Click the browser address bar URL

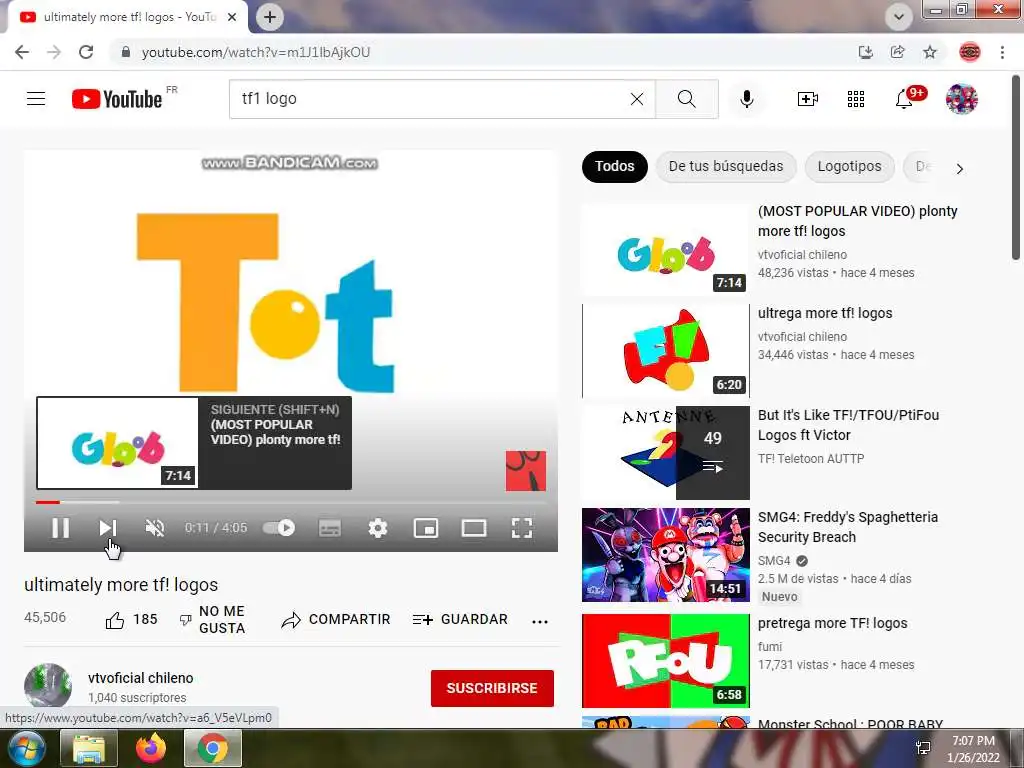256,52
